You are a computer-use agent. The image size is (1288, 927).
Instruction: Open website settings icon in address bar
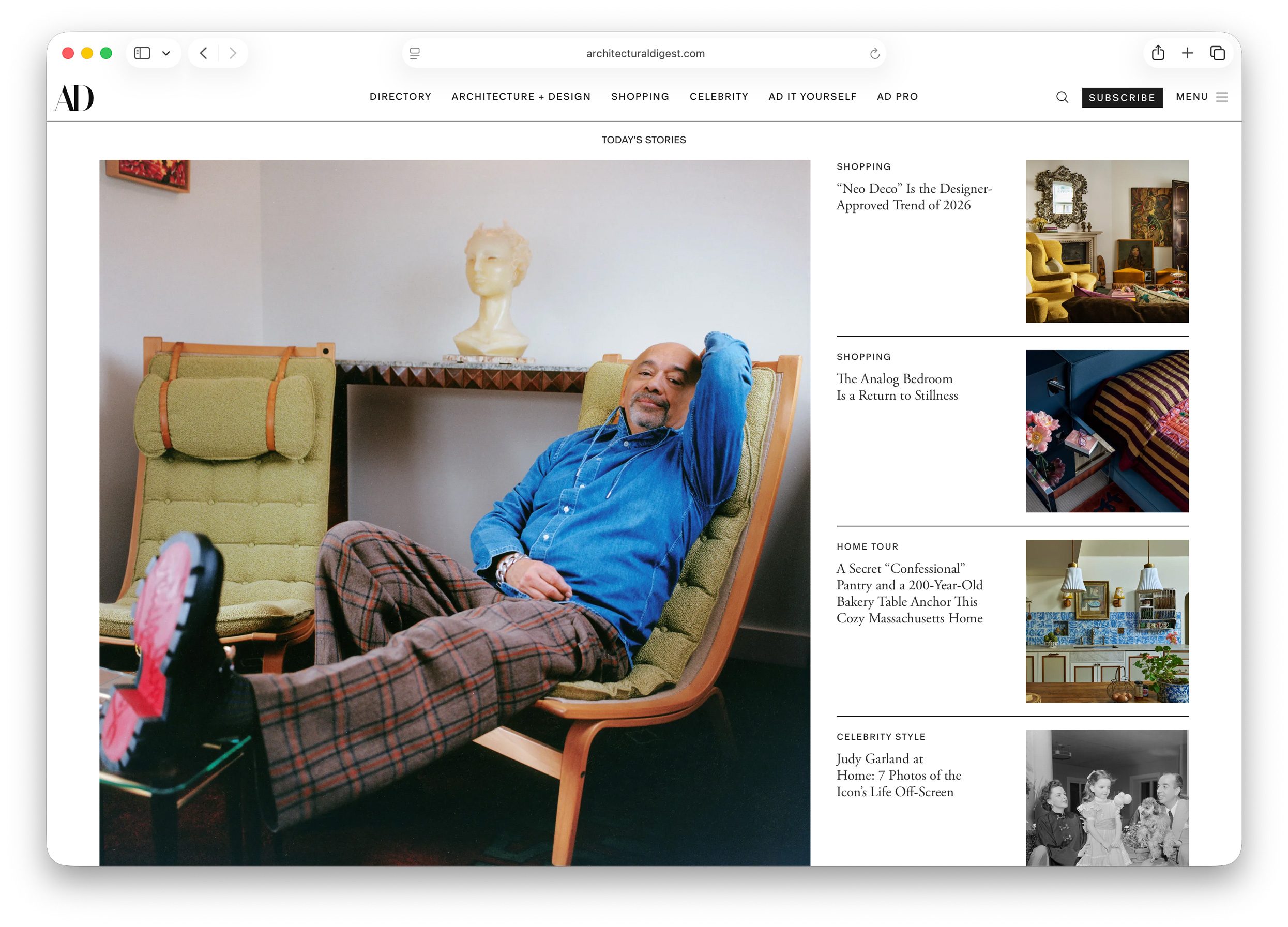(x=415, y=53)
